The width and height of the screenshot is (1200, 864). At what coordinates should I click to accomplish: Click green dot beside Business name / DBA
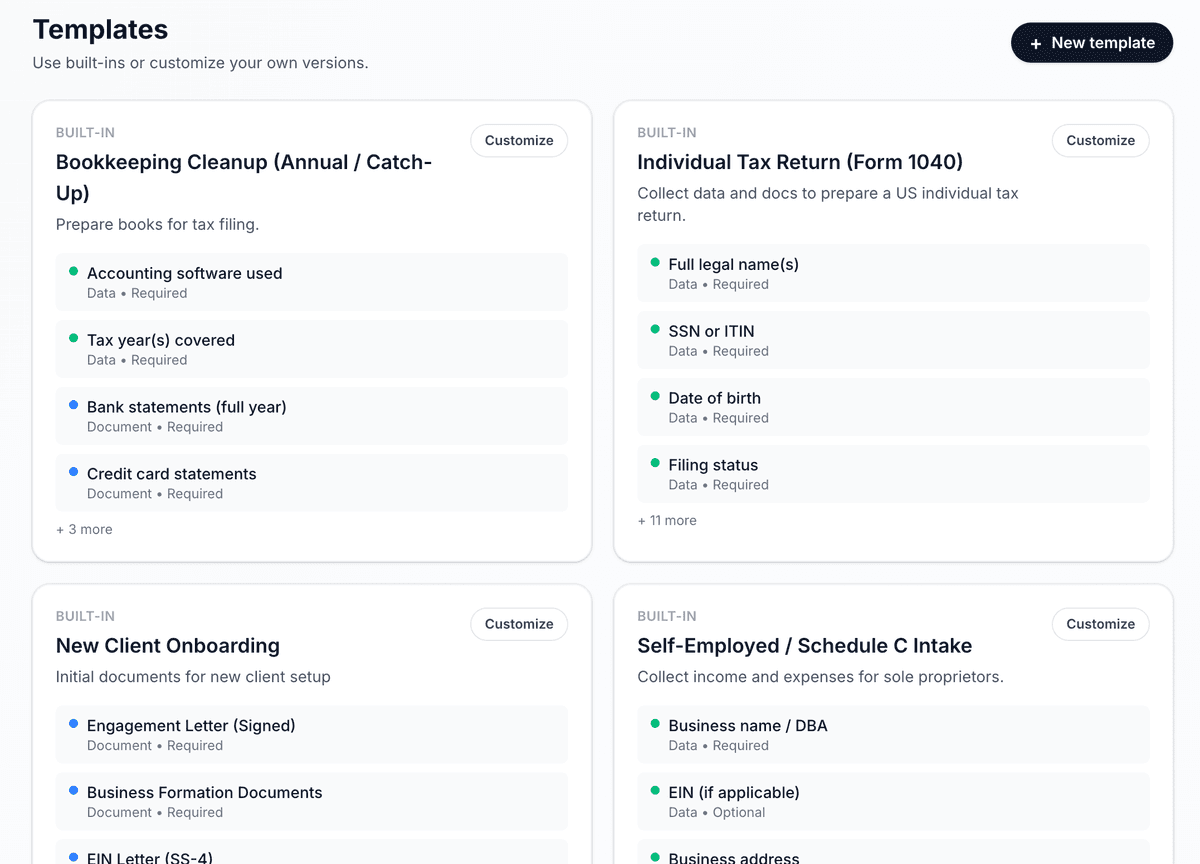(655, 724)
